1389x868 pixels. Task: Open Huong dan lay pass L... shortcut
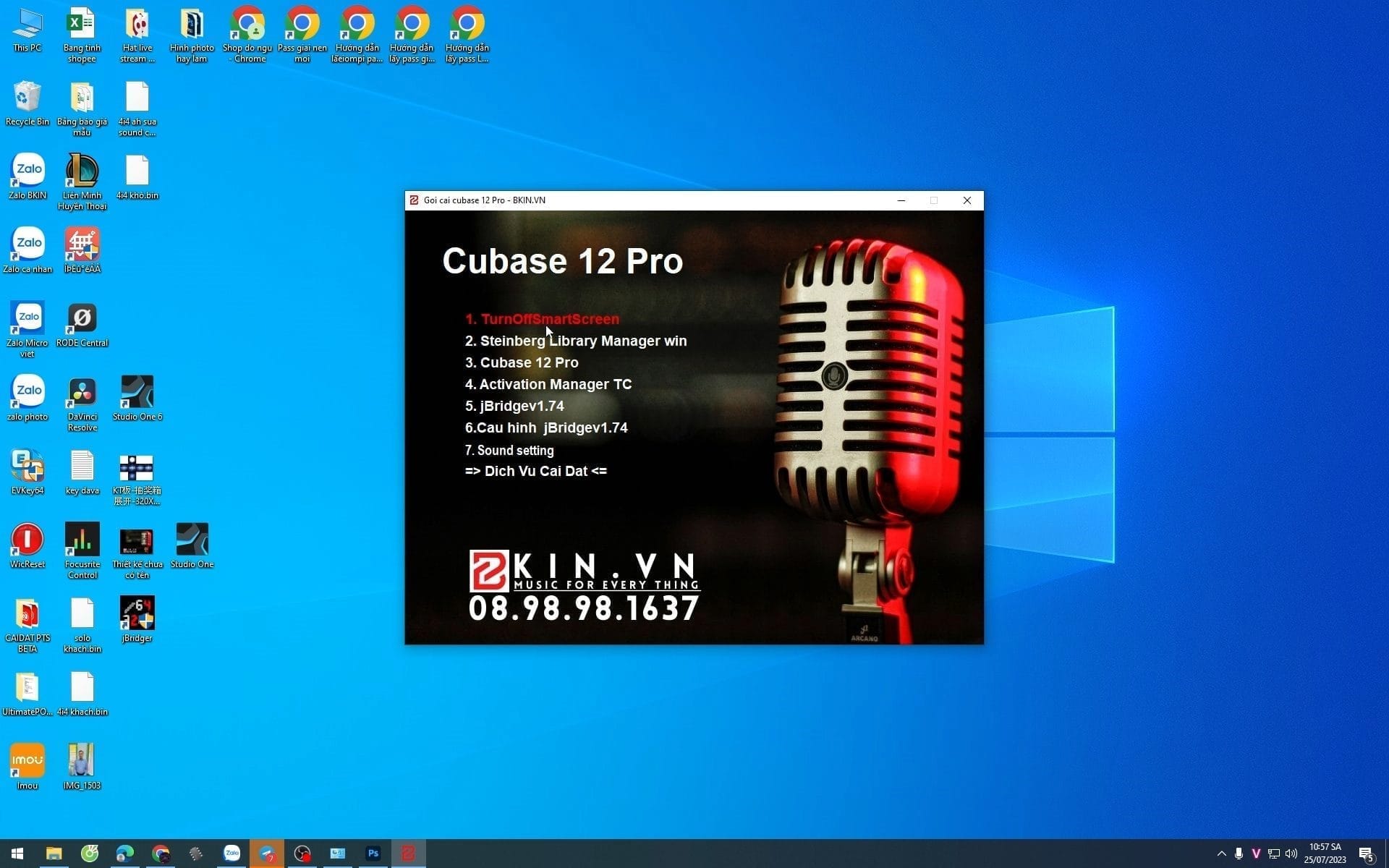point(467,35)
